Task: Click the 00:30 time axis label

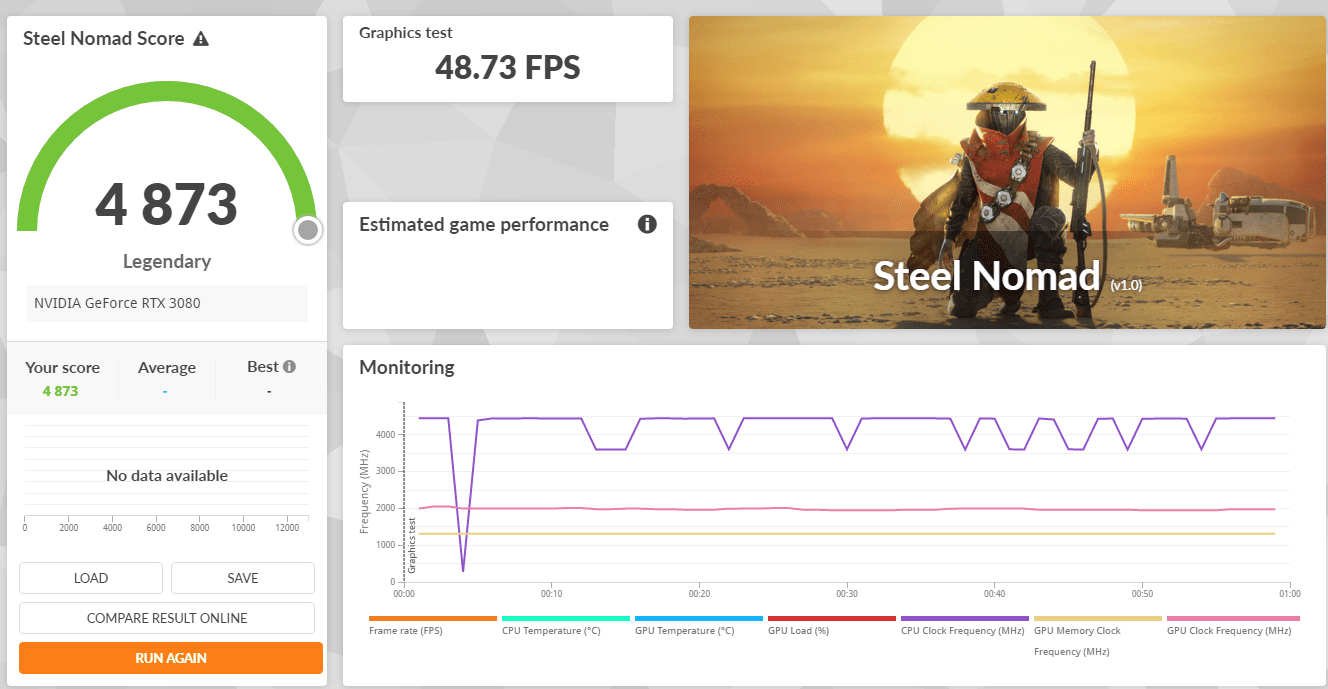Action: tap(847, 593)
